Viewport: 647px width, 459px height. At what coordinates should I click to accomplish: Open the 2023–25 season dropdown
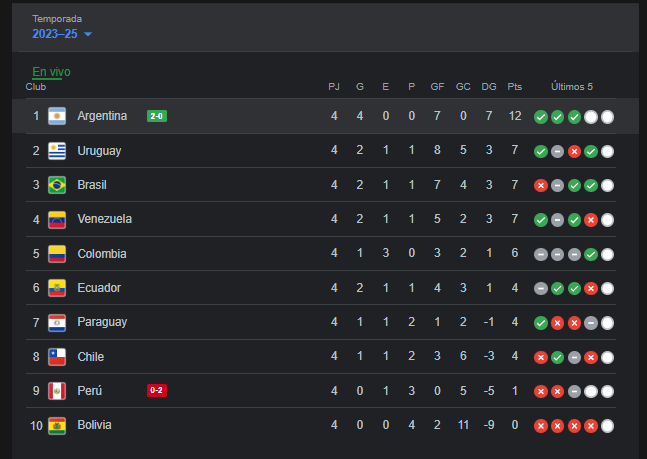(x=62, y=34)
